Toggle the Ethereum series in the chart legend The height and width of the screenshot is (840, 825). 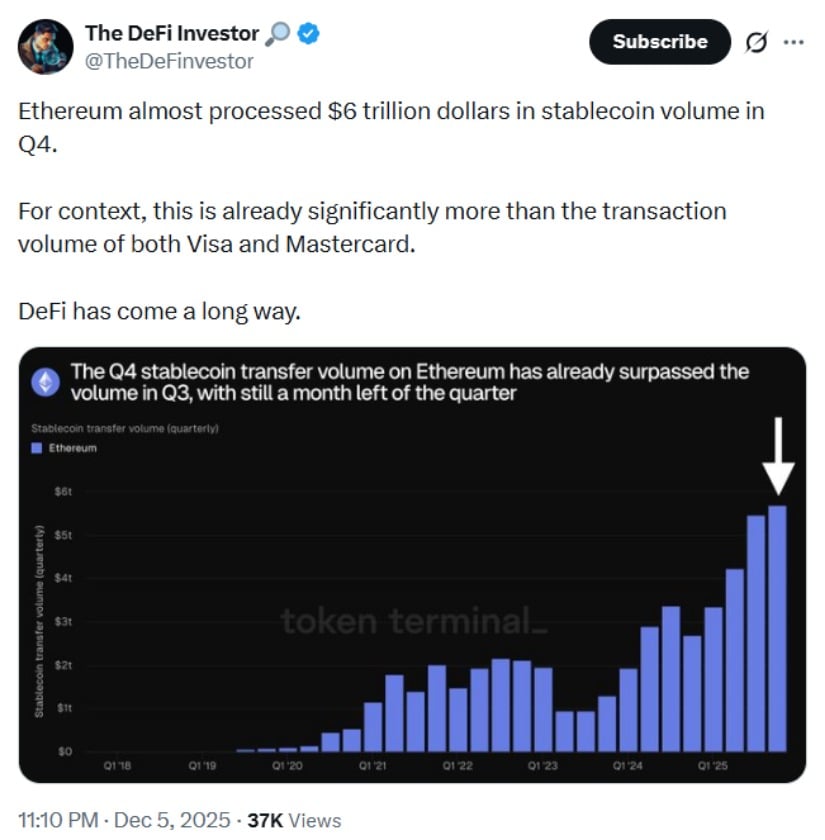click(55, 450)
